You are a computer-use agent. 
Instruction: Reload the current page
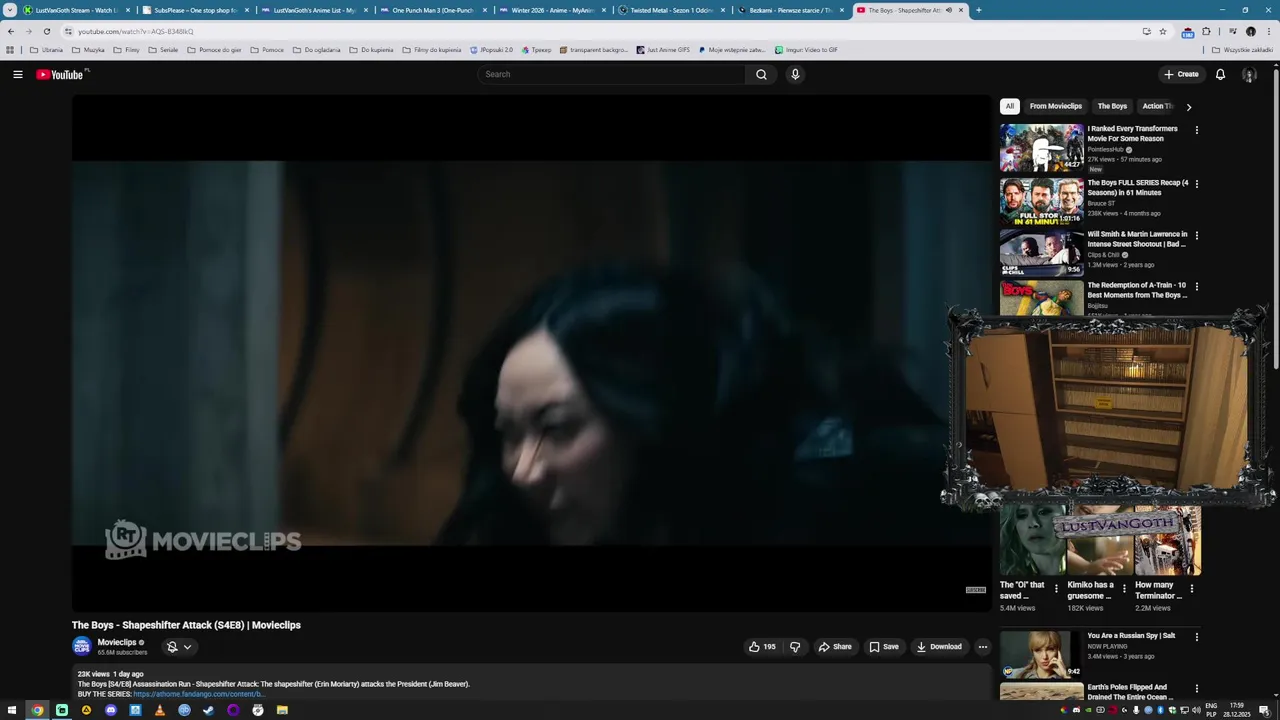[46, 31]
